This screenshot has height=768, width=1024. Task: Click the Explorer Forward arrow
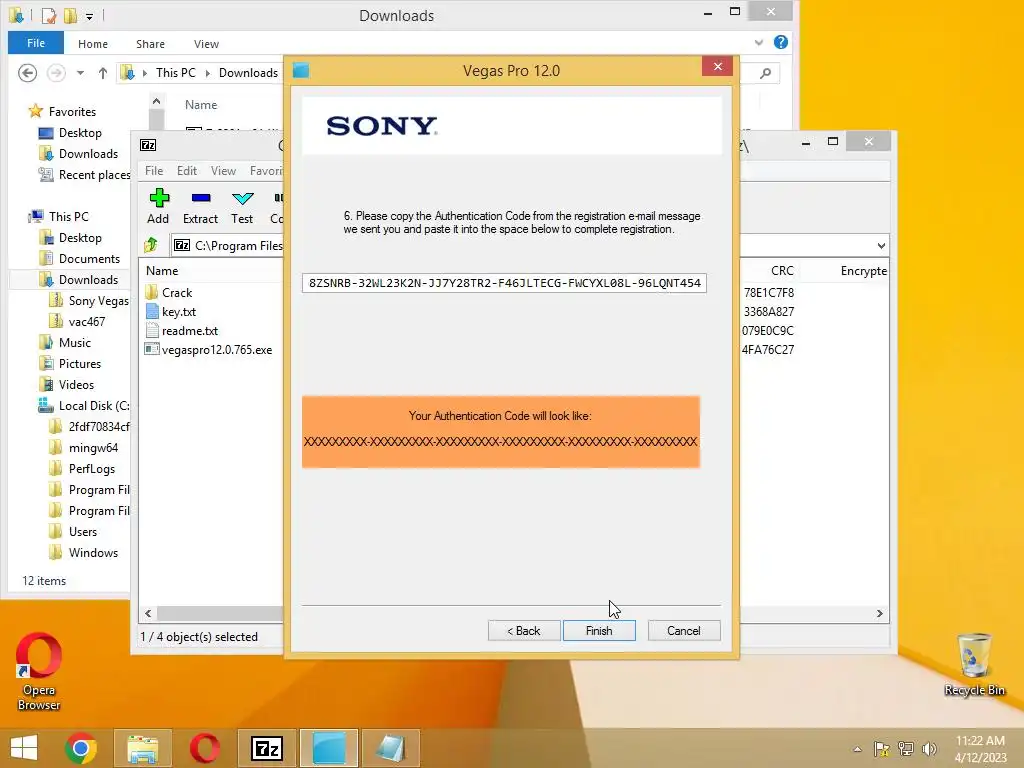[56, 72]
